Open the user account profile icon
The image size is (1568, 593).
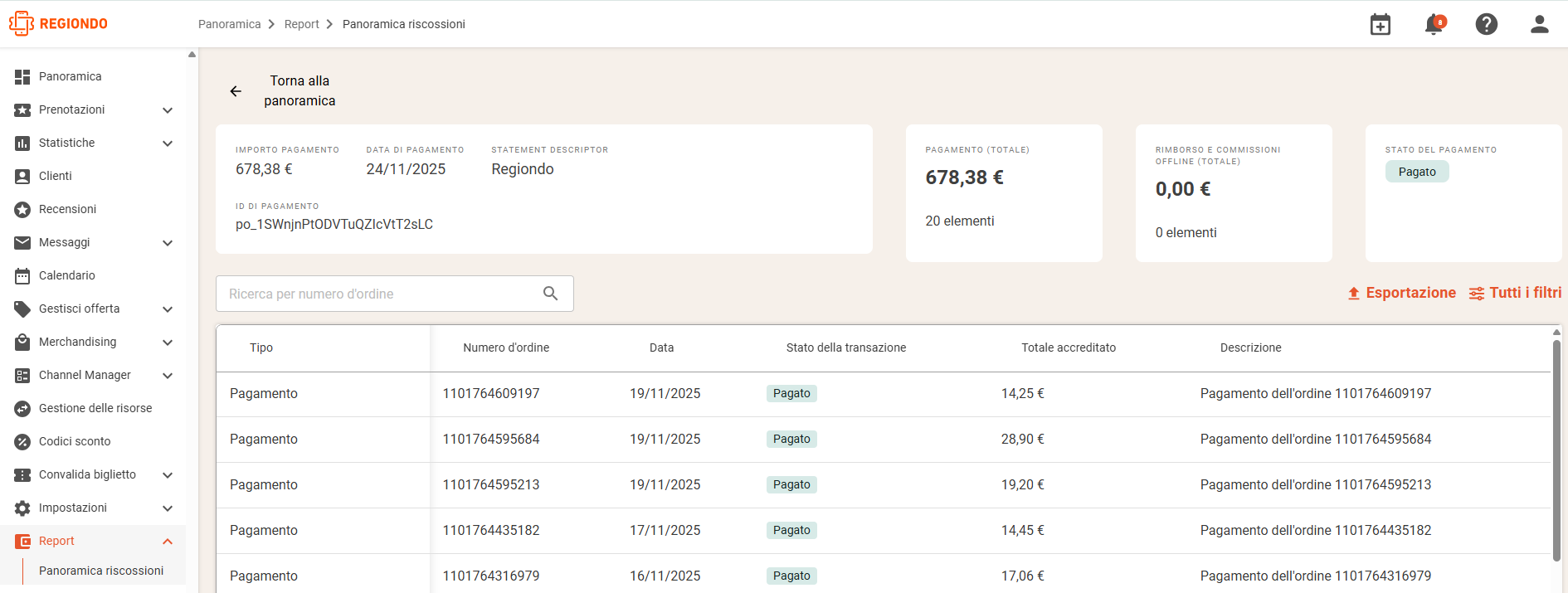[x=1540, y=24]
